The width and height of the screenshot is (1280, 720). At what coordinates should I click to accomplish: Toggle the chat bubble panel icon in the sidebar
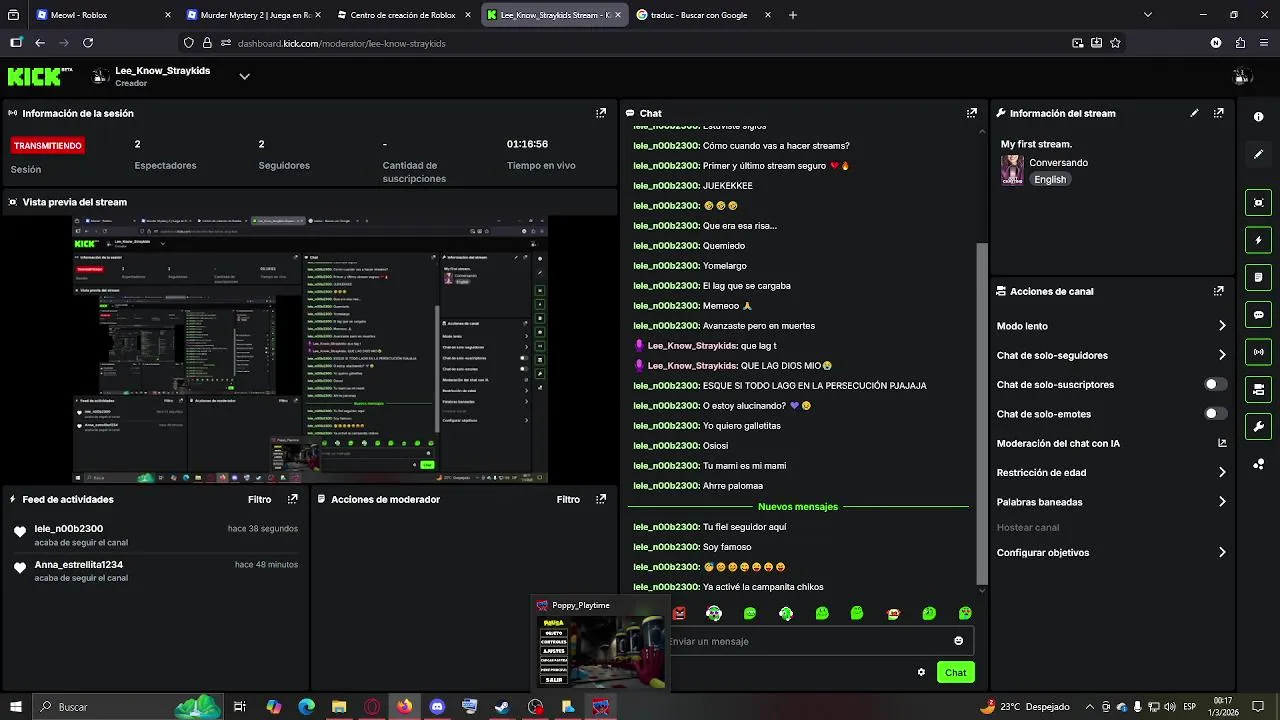point(1258,315)
